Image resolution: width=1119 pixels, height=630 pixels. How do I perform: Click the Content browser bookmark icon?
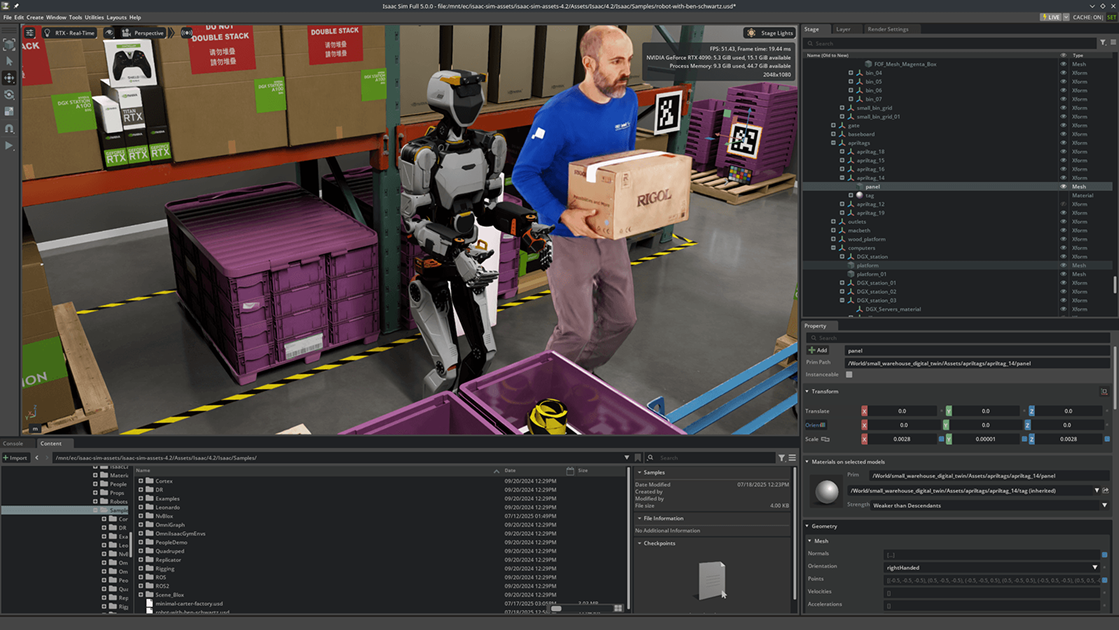[638, 457]
